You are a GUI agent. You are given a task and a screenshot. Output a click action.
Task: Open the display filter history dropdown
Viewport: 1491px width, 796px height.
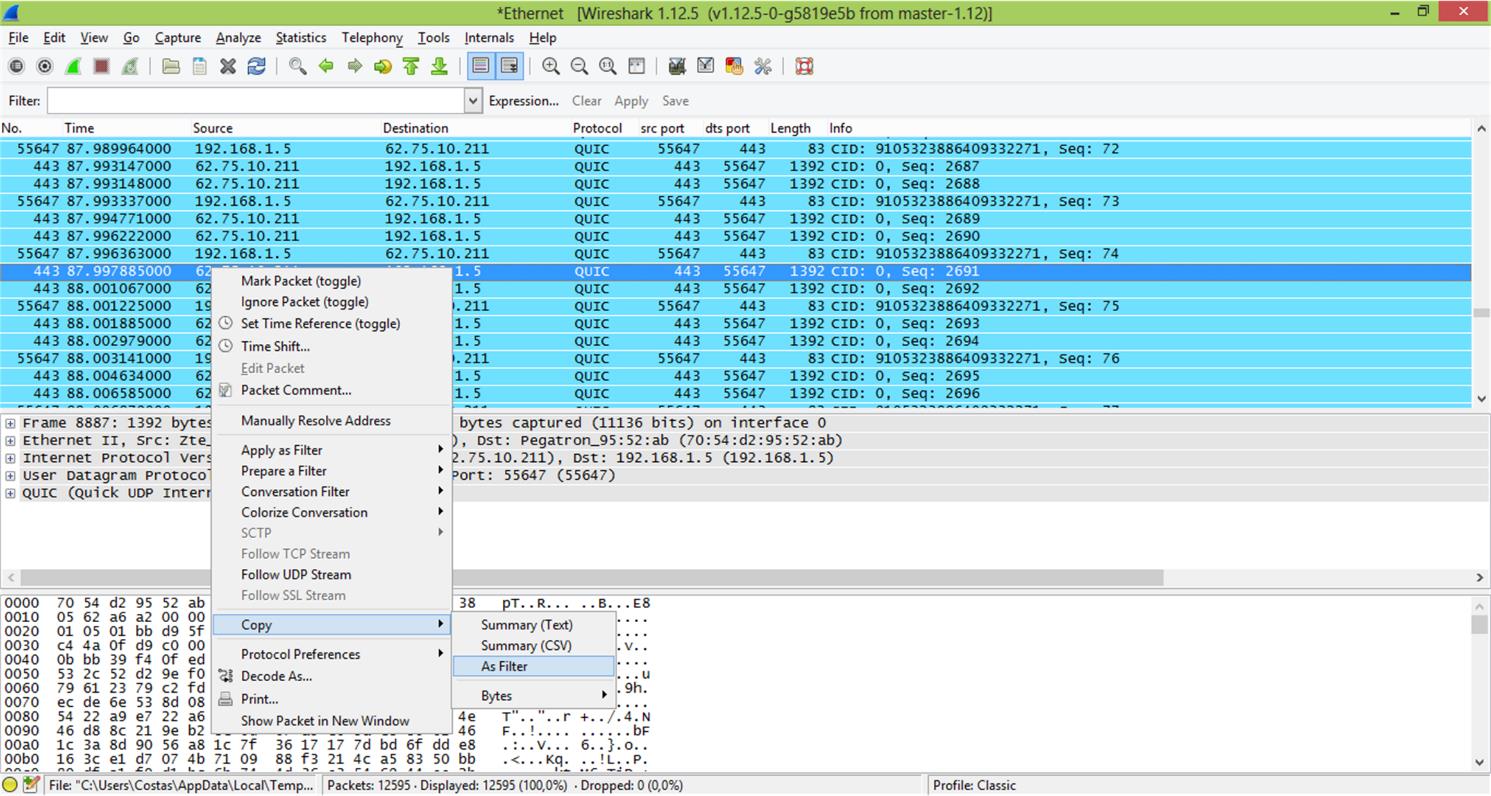[472, 100]
